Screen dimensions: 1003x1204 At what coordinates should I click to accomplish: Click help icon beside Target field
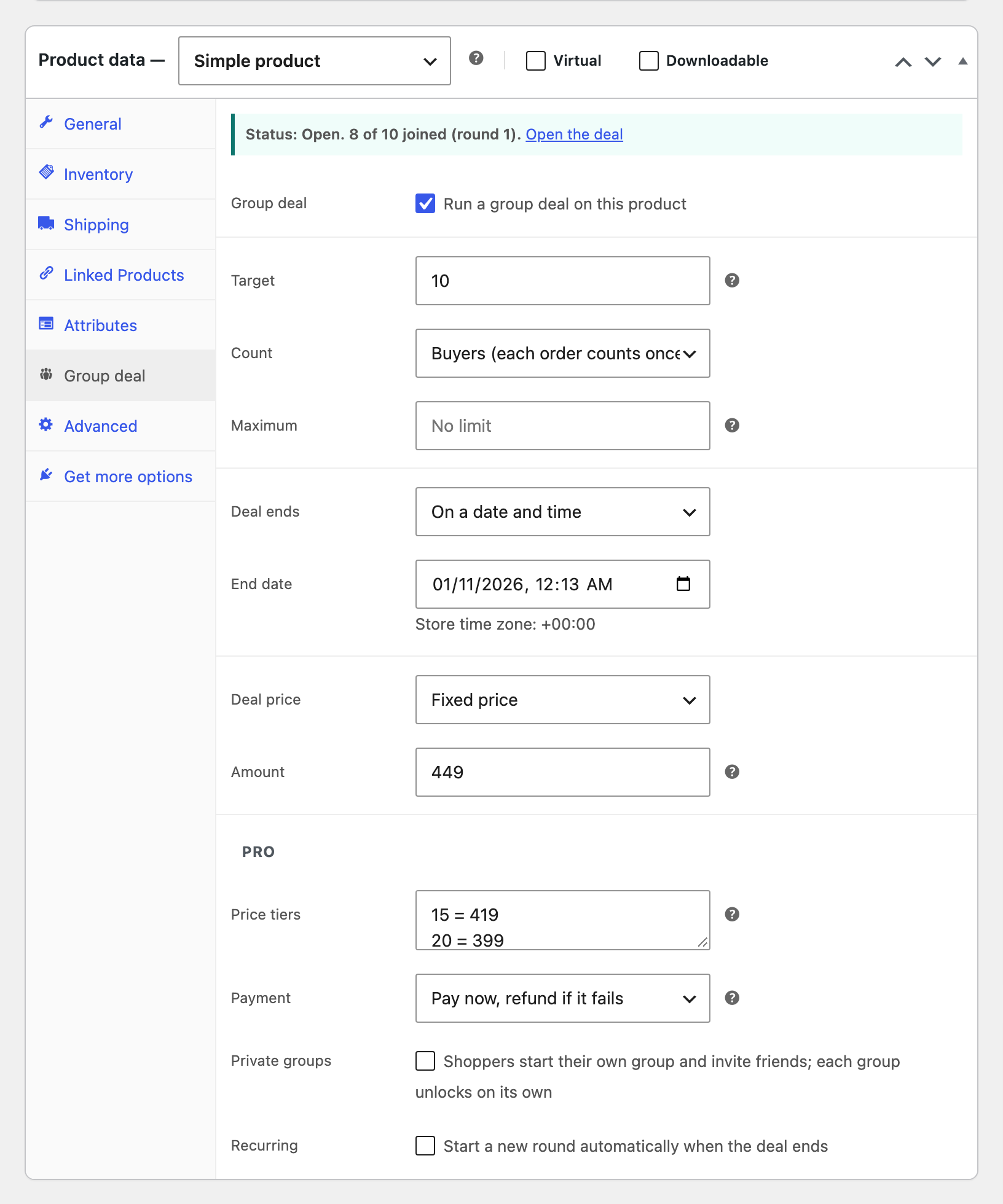(732, 281)
